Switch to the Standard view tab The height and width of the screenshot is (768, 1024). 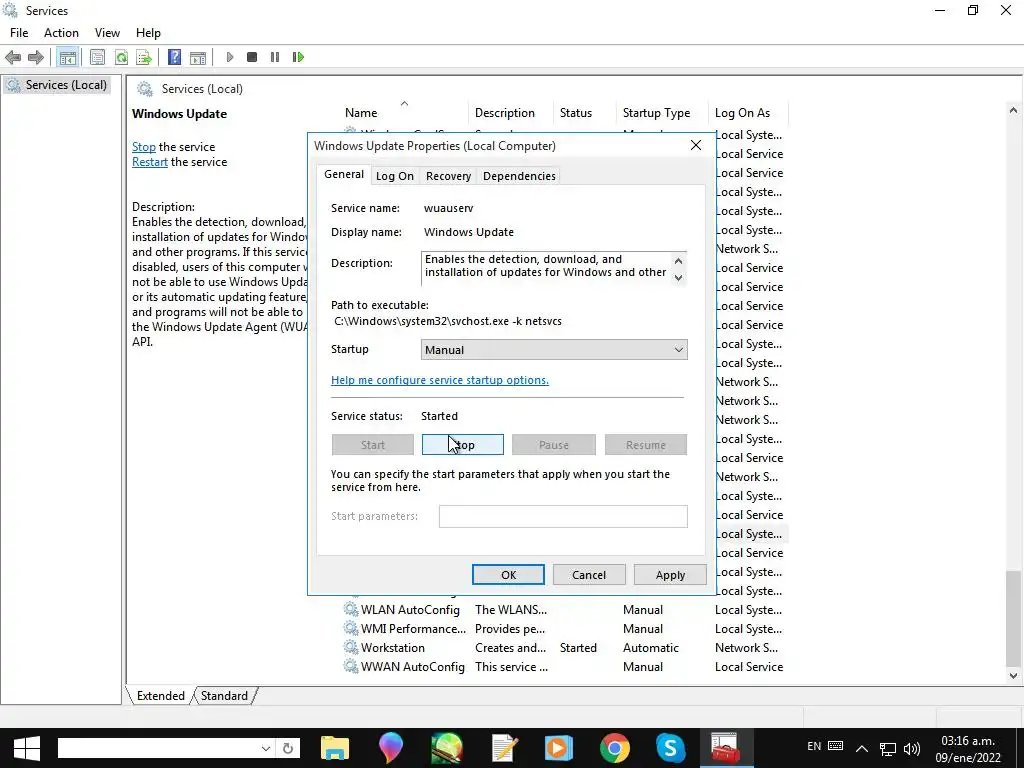(x=224, y=696)
